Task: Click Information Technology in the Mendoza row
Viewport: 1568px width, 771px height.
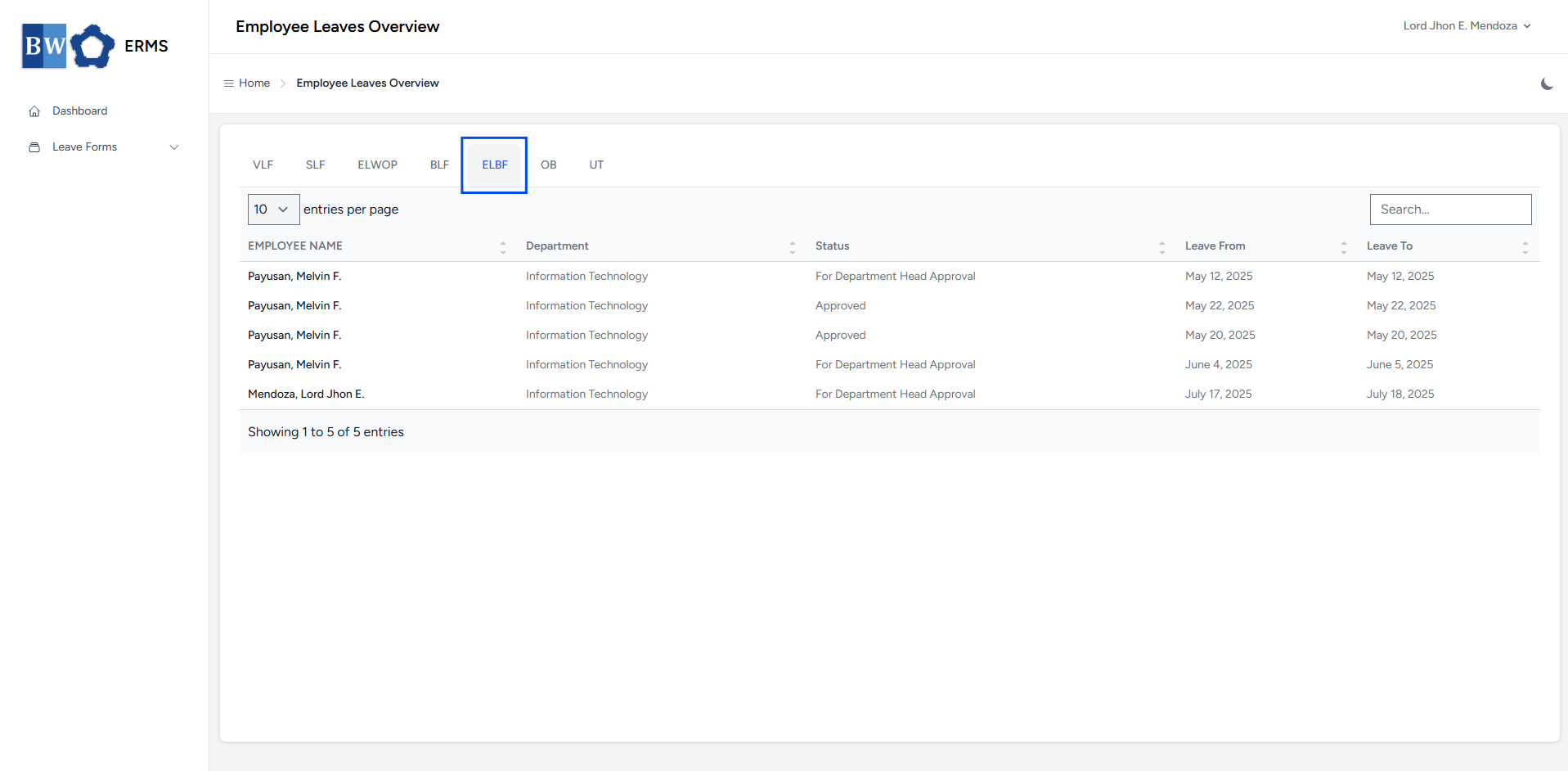Action: tap(587, 395)
